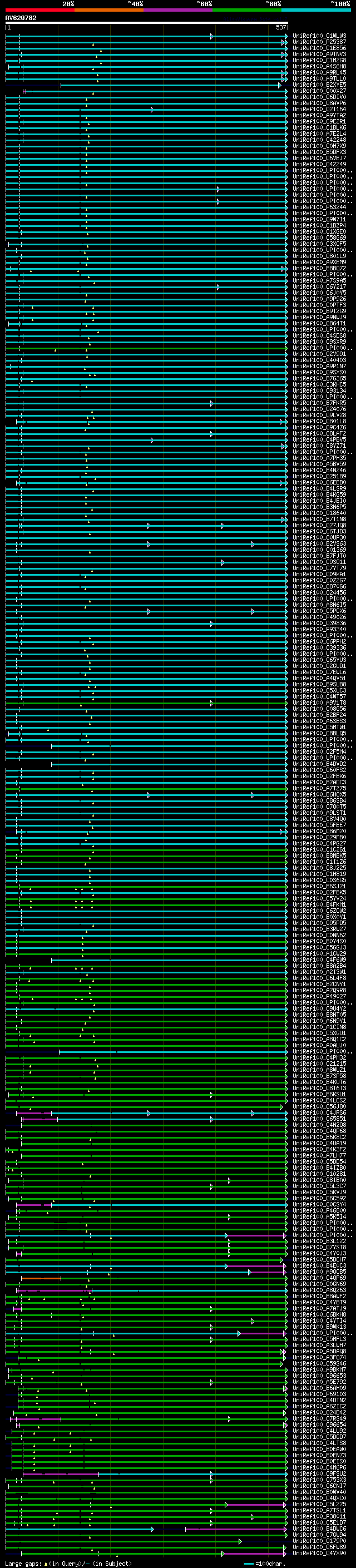
Task: Click the pink marker at start of UniRef100_Q00X27 bar
Action: pos(24,91)
